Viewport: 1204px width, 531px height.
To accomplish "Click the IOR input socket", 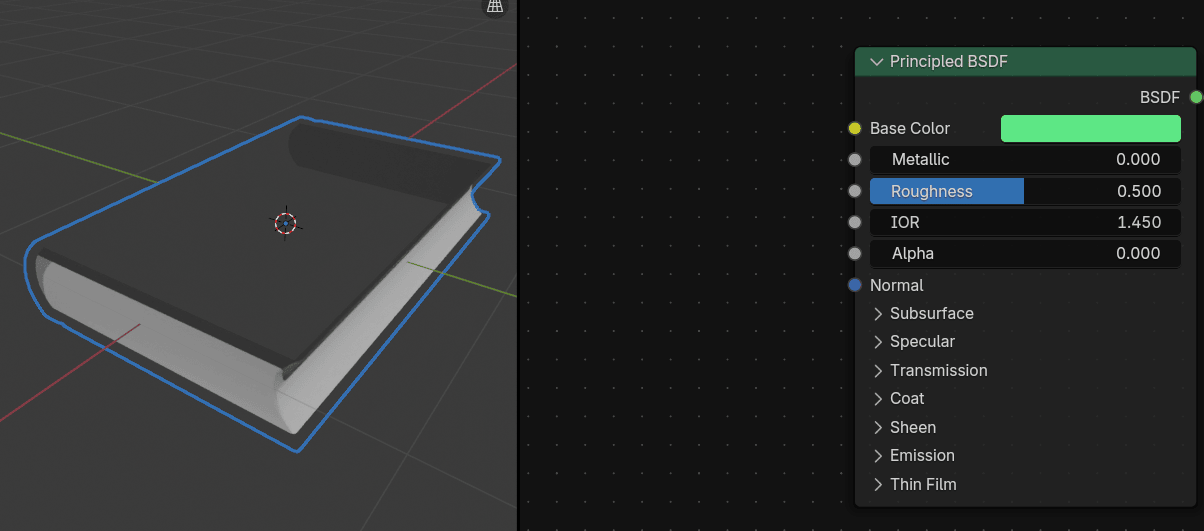I will coord(854,222).
